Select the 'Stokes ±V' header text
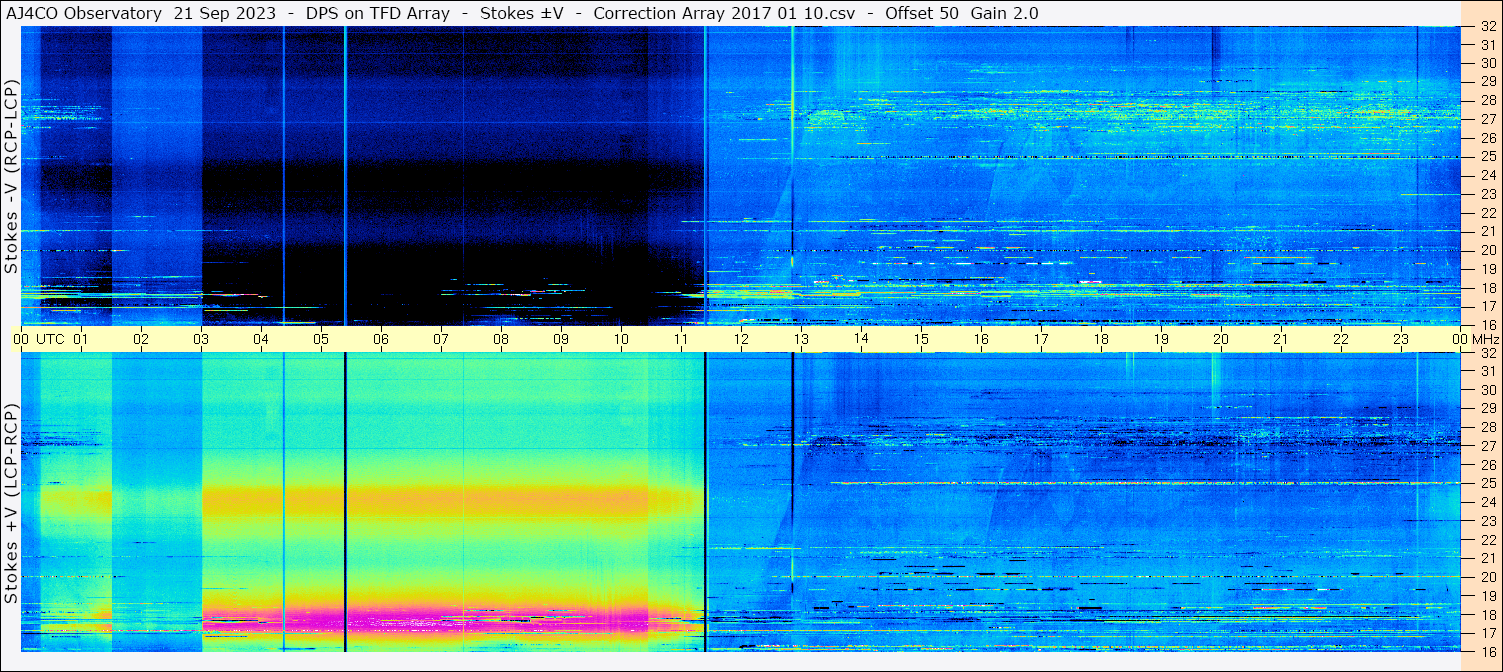 coord(521,13)
